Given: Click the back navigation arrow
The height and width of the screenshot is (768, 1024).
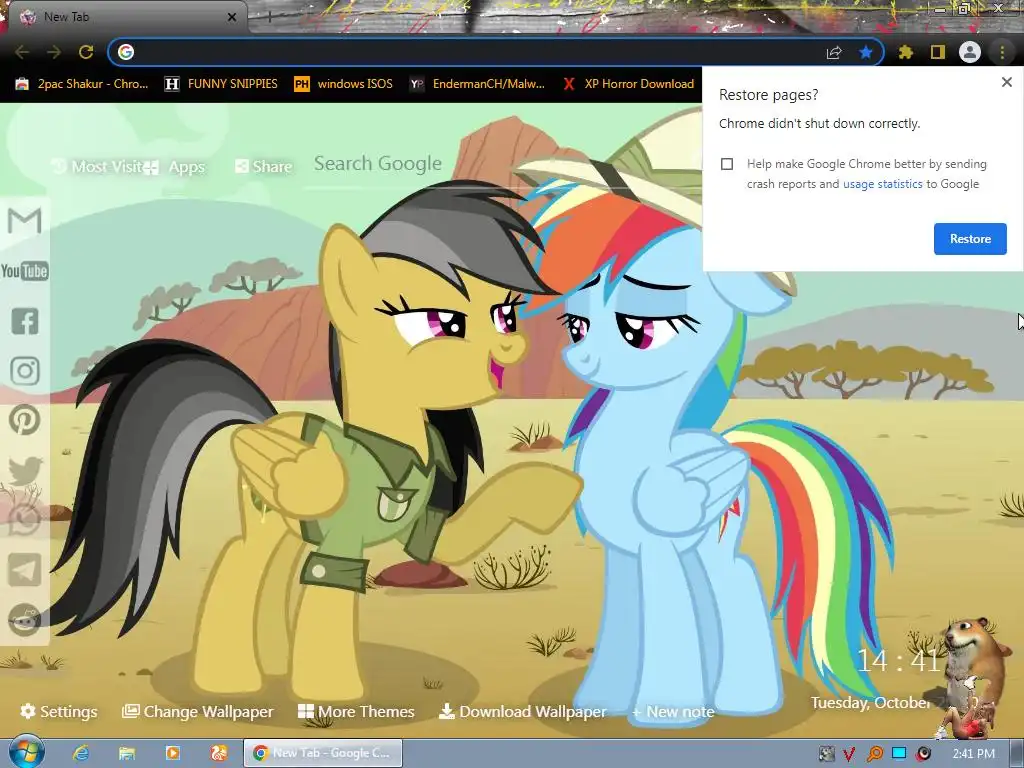Looking at the screenshot, I should 22,52.
